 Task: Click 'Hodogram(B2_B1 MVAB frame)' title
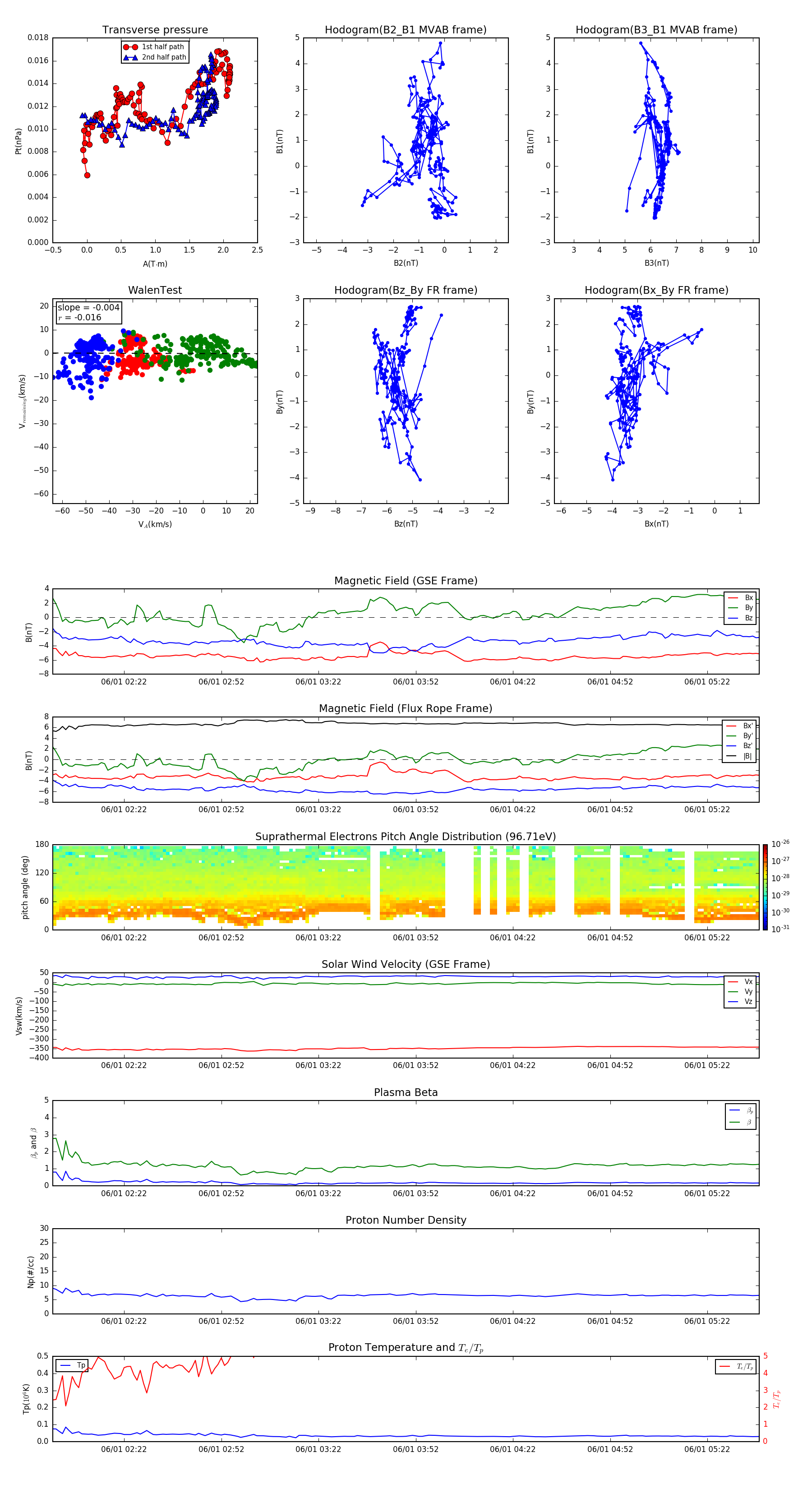tap(406, 30)
